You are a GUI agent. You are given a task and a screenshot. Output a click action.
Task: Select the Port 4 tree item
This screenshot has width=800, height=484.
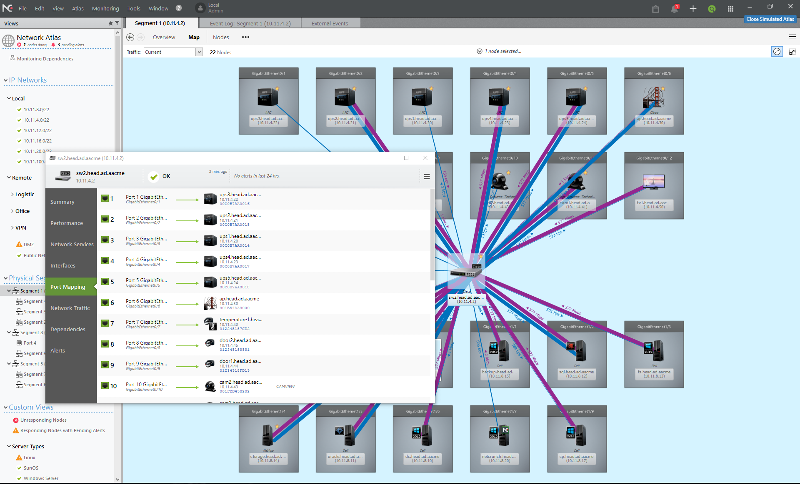[x=30, y=343]
